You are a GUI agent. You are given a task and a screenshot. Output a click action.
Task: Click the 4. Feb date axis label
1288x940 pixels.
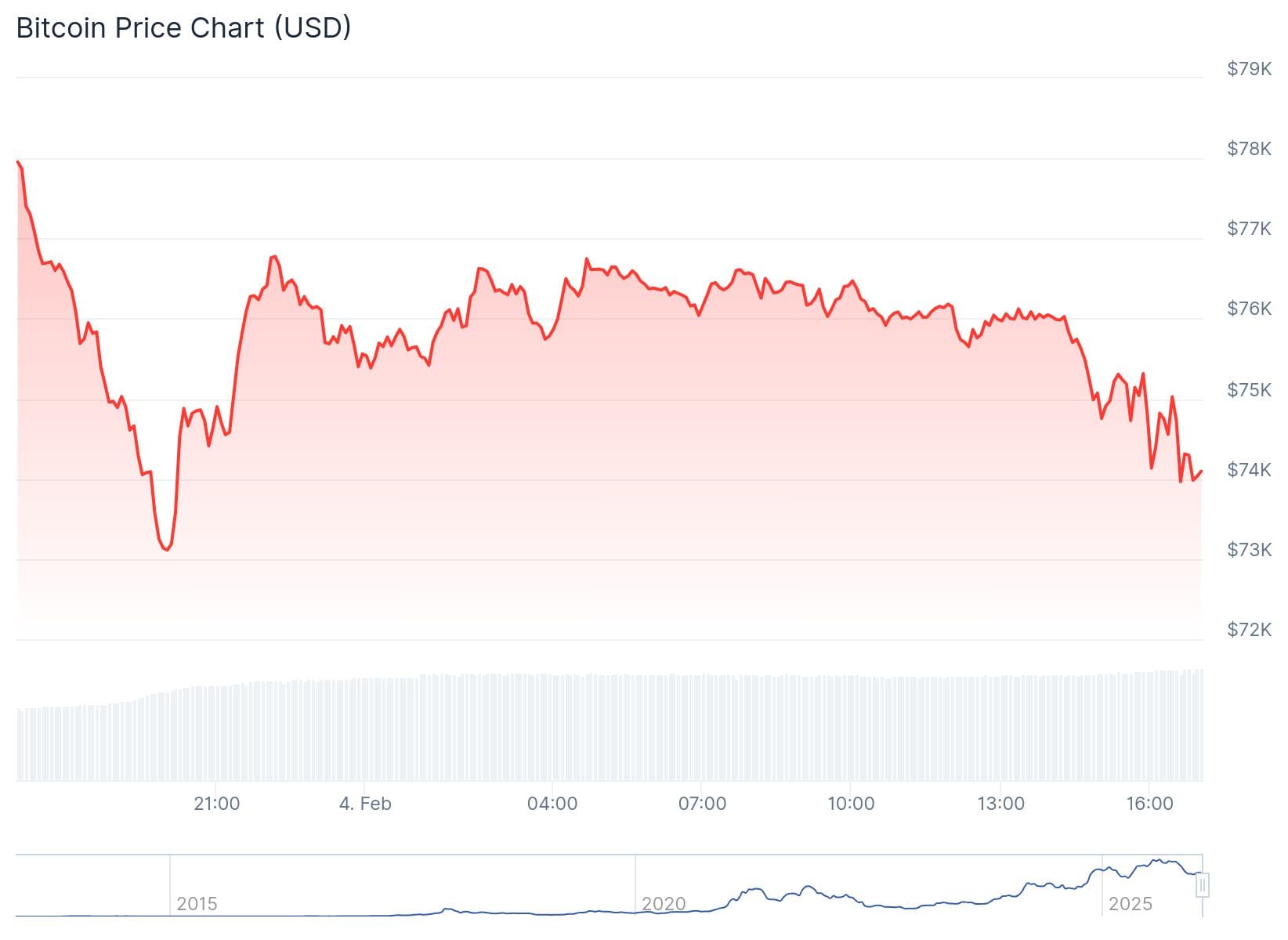tap(365, 804)
